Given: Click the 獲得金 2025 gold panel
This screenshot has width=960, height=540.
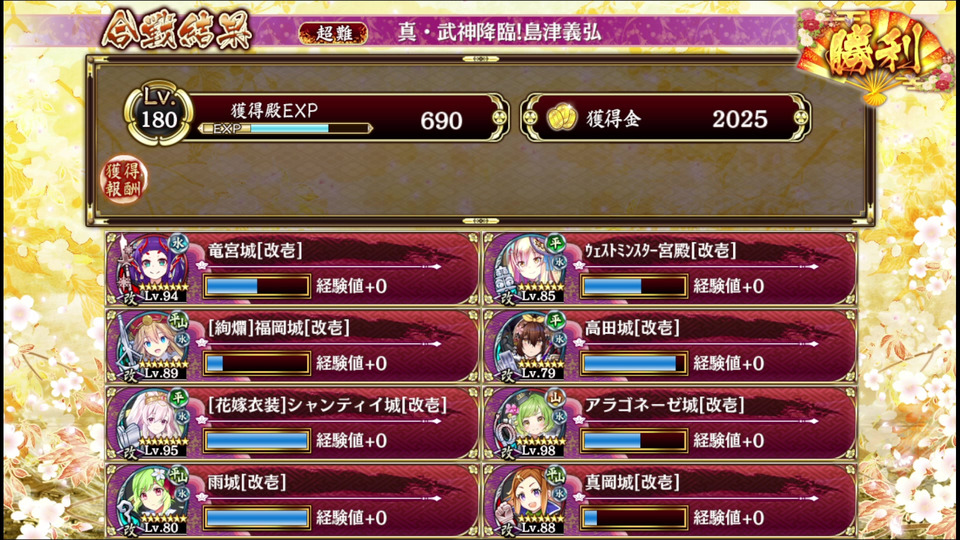Looking at the screenshot, I should click(x=666, y=118).
